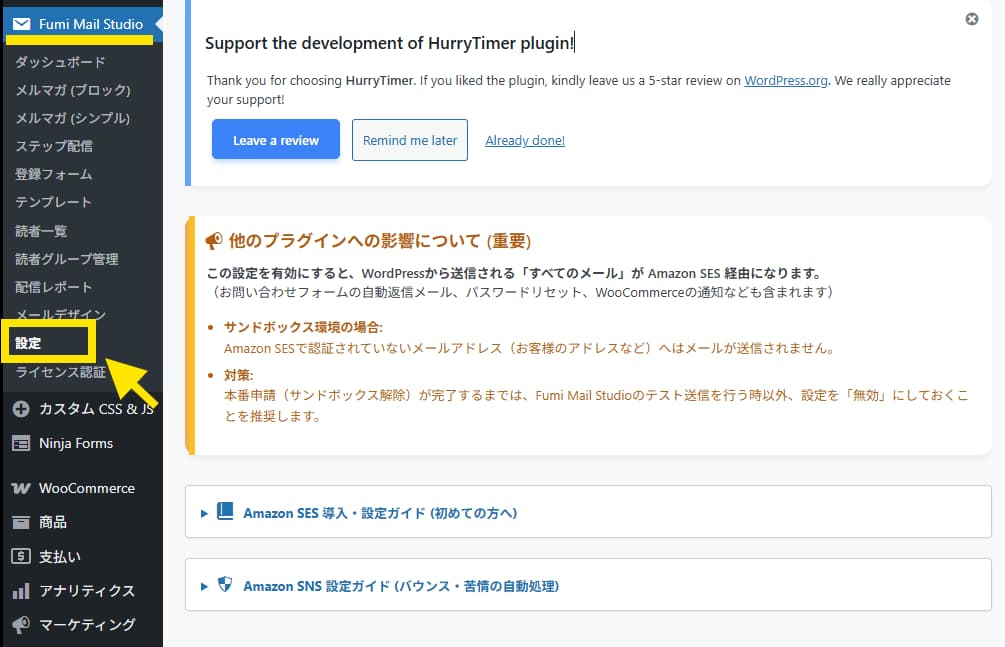Go to ステップ配信 in sidebar
The height and width of the screenshot is (647, 1005).
[54, 146]
